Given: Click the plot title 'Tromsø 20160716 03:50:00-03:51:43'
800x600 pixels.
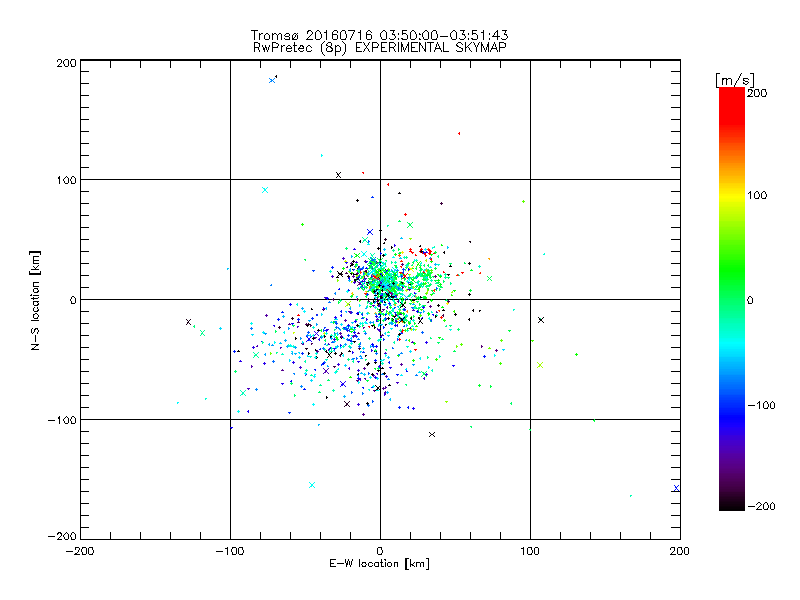Looking at the screenshot, I should click(x=379, y=35).
